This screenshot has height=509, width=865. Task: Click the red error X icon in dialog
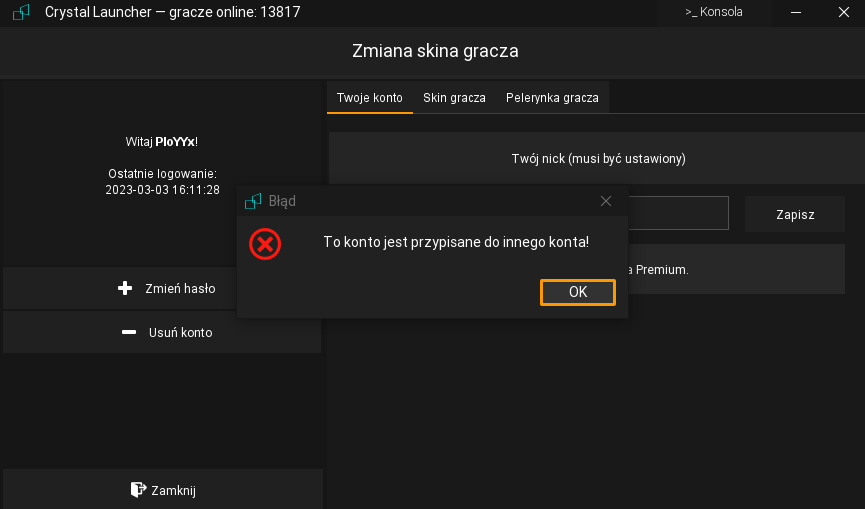click(265, 243)
